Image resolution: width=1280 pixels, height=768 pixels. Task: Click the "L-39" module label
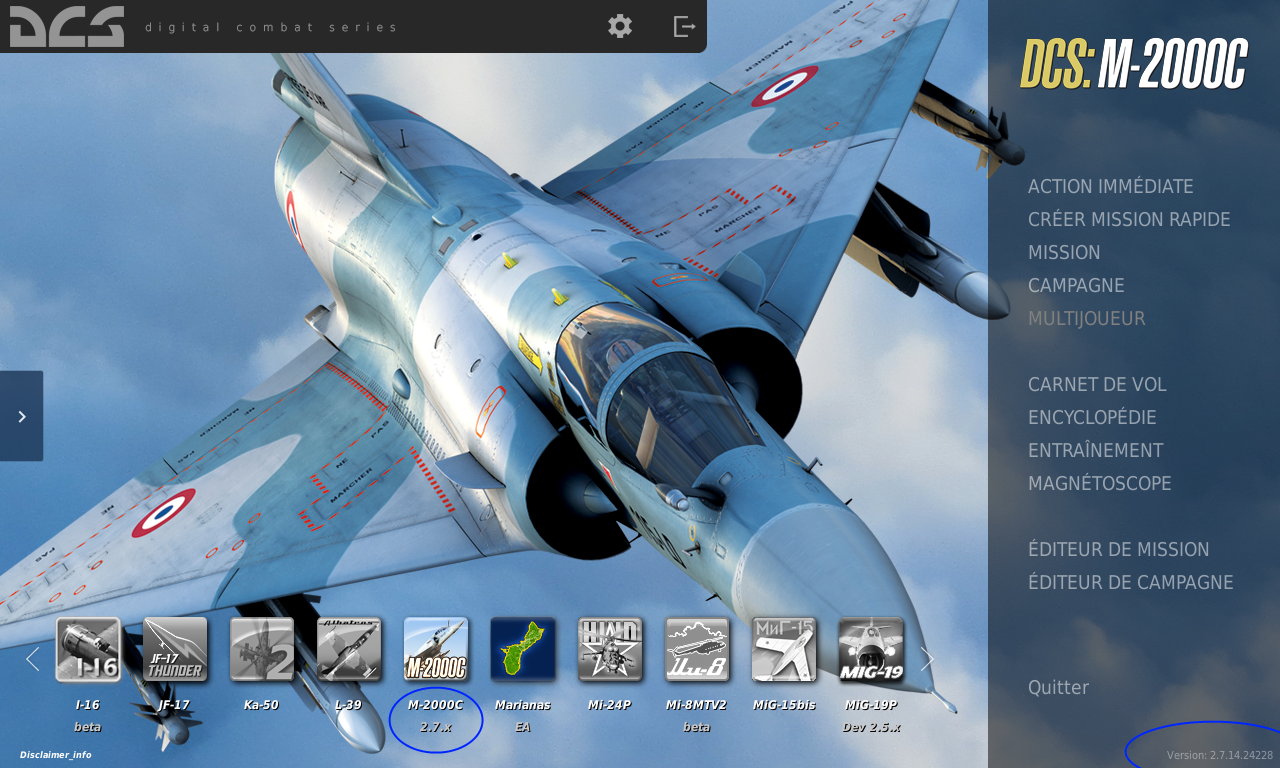(348, 705)
